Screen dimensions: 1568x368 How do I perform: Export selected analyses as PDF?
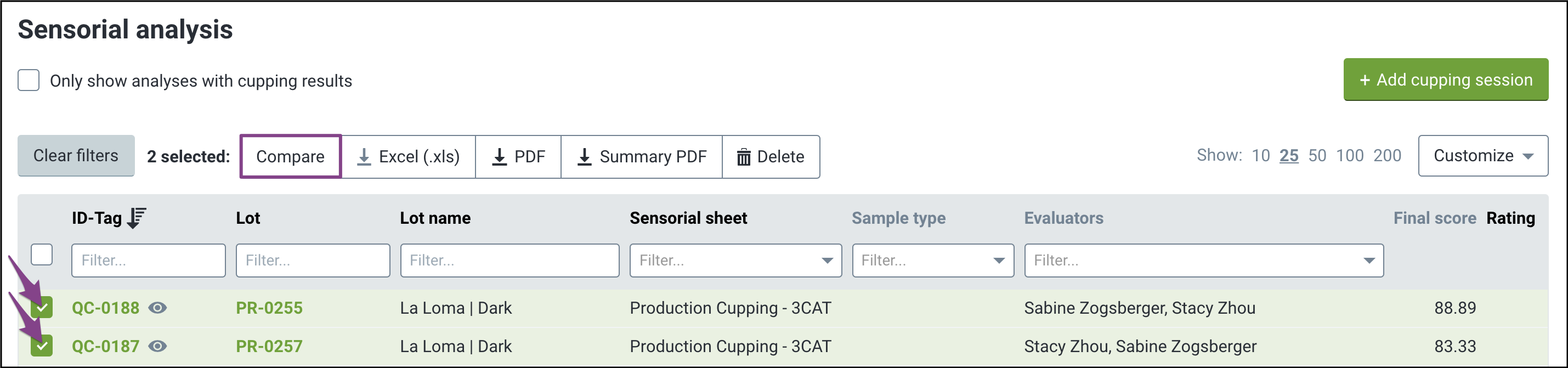518,157
